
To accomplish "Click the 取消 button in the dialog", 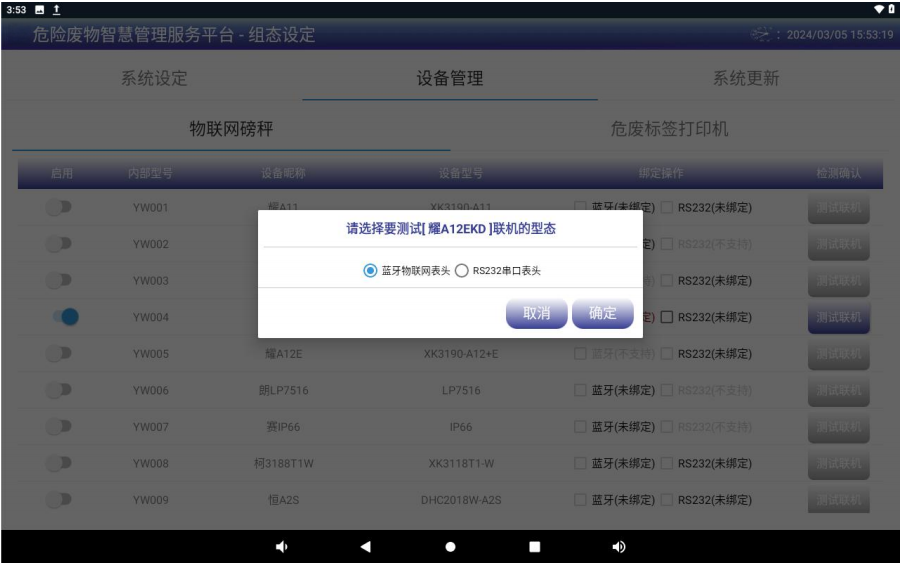I will (x=537, y=313).
